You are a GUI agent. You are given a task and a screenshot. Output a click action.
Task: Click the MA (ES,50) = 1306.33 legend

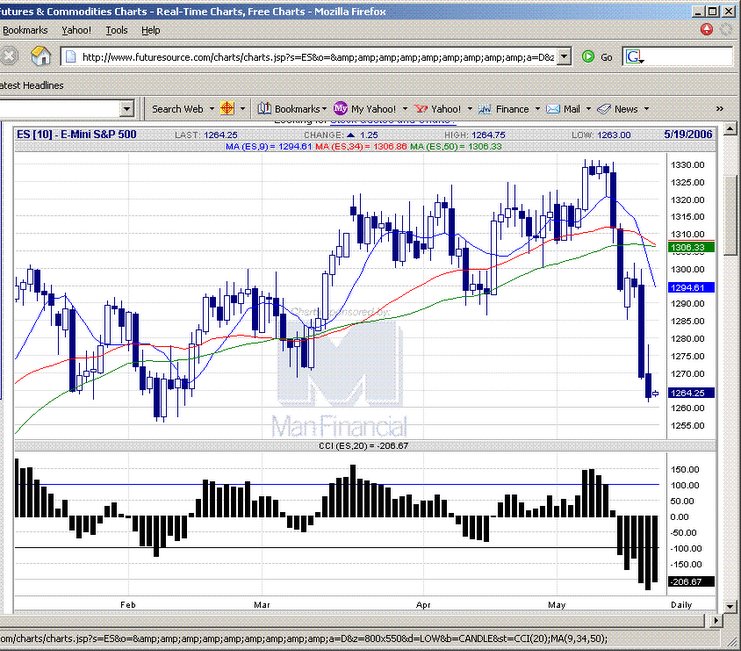coord(456,146)
